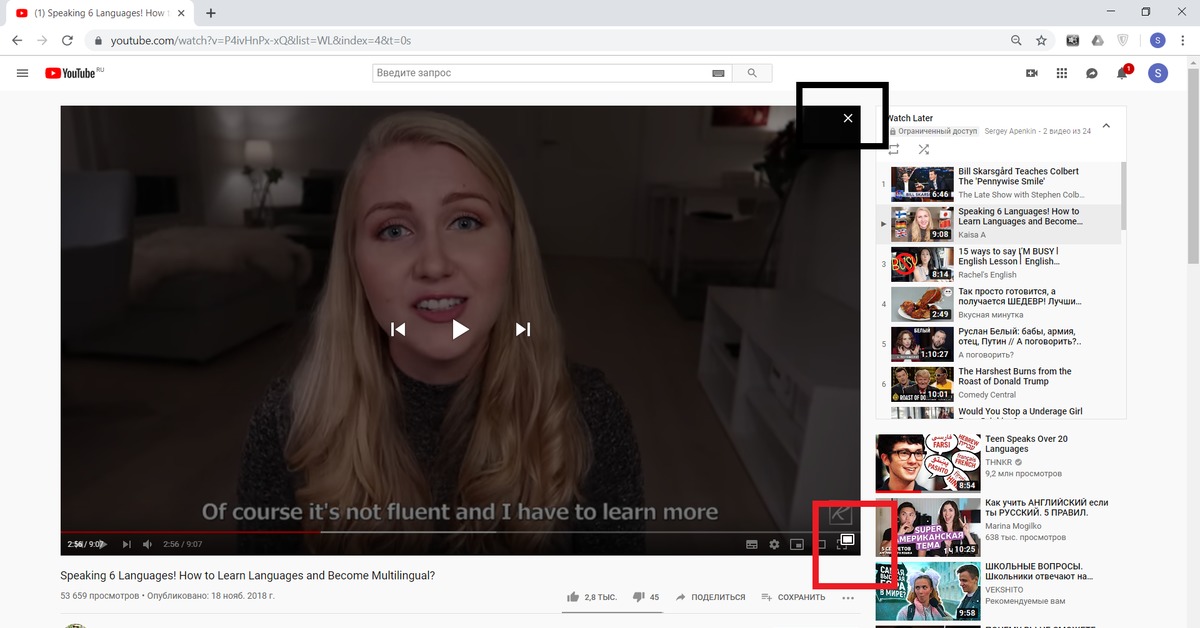Open the more actions three-dot menu
The width and height of the screenshot is (1200, 628).
848,598
